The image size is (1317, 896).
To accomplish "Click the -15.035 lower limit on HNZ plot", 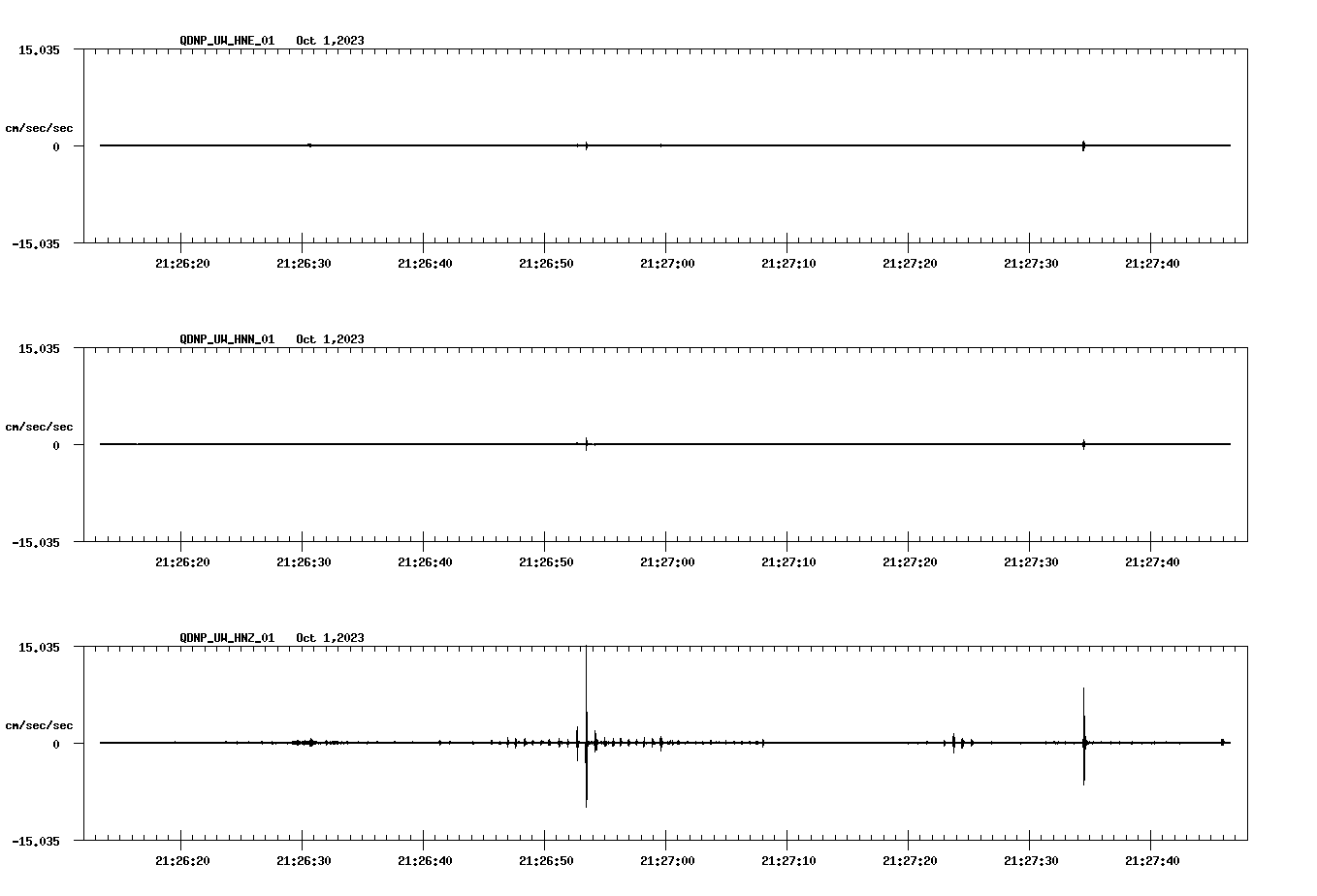I will pyautogui.click(x=36, y=842).
